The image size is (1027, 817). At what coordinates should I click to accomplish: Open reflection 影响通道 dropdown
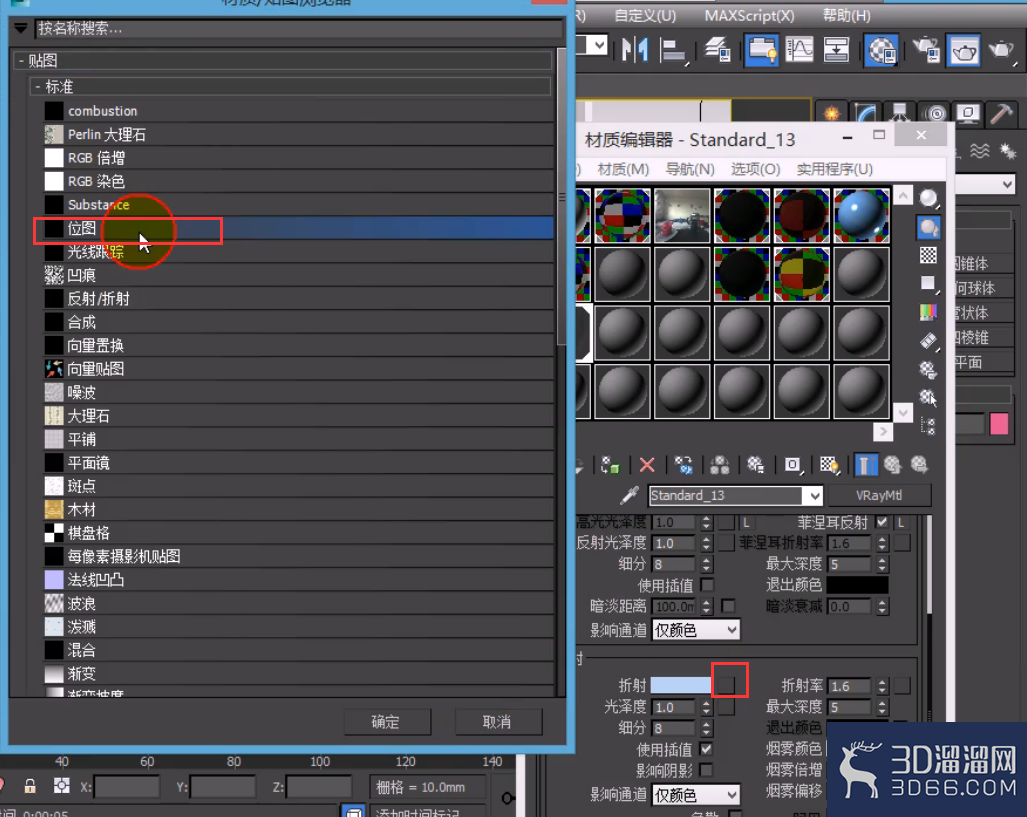(x=696, y=630)
